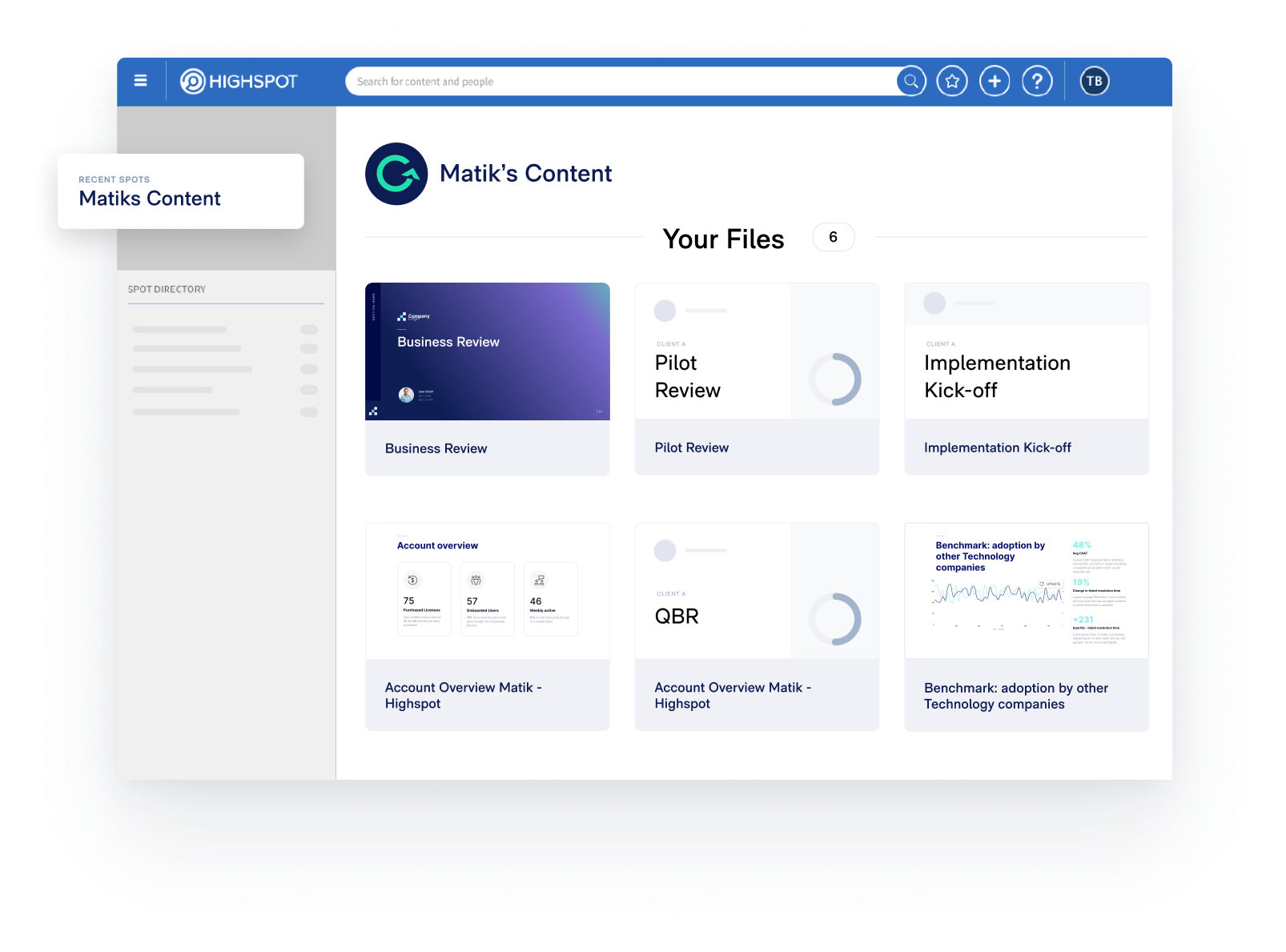Click Benchmark: adoption by other Technology companies title
The width and height of the screenshot is (1286, 952).
pos(1016,696)
